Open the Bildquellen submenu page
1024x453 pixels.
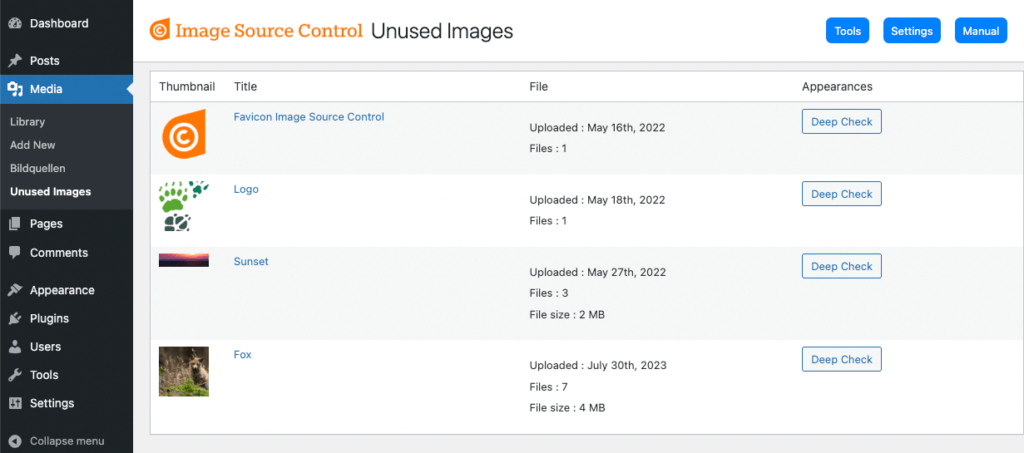click(x=38, y=168)
